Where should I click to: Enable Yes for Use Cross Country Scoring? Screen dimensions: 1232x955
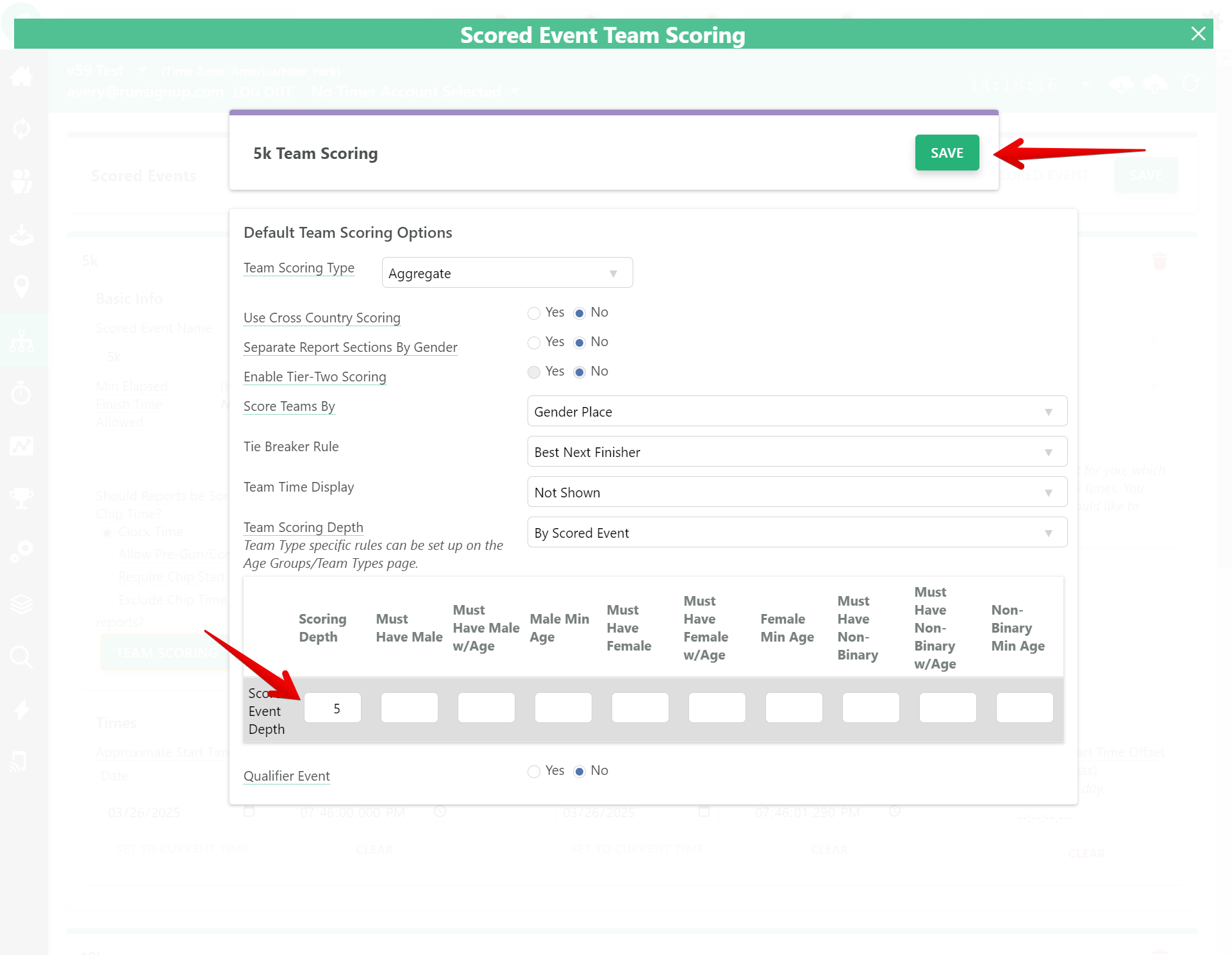point(534,313)
